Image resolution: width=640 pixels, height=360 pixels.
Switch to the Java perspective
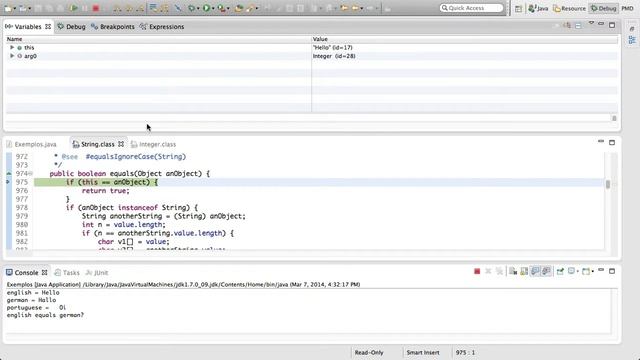pyautogui.click(x=538, y=8)
